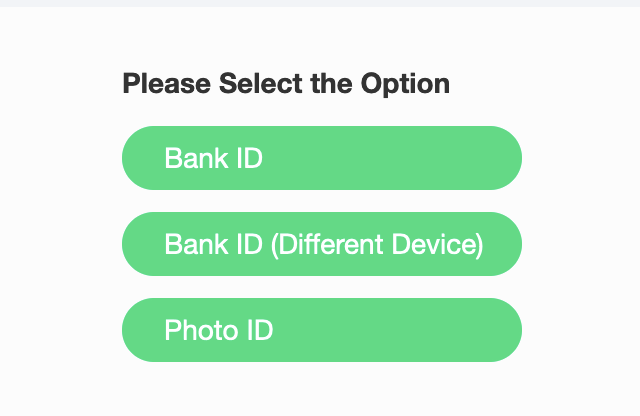Viewport: 640px width, 416px height.
Task: Start the Photo ID verification method
Action: [x=322, y=330]
